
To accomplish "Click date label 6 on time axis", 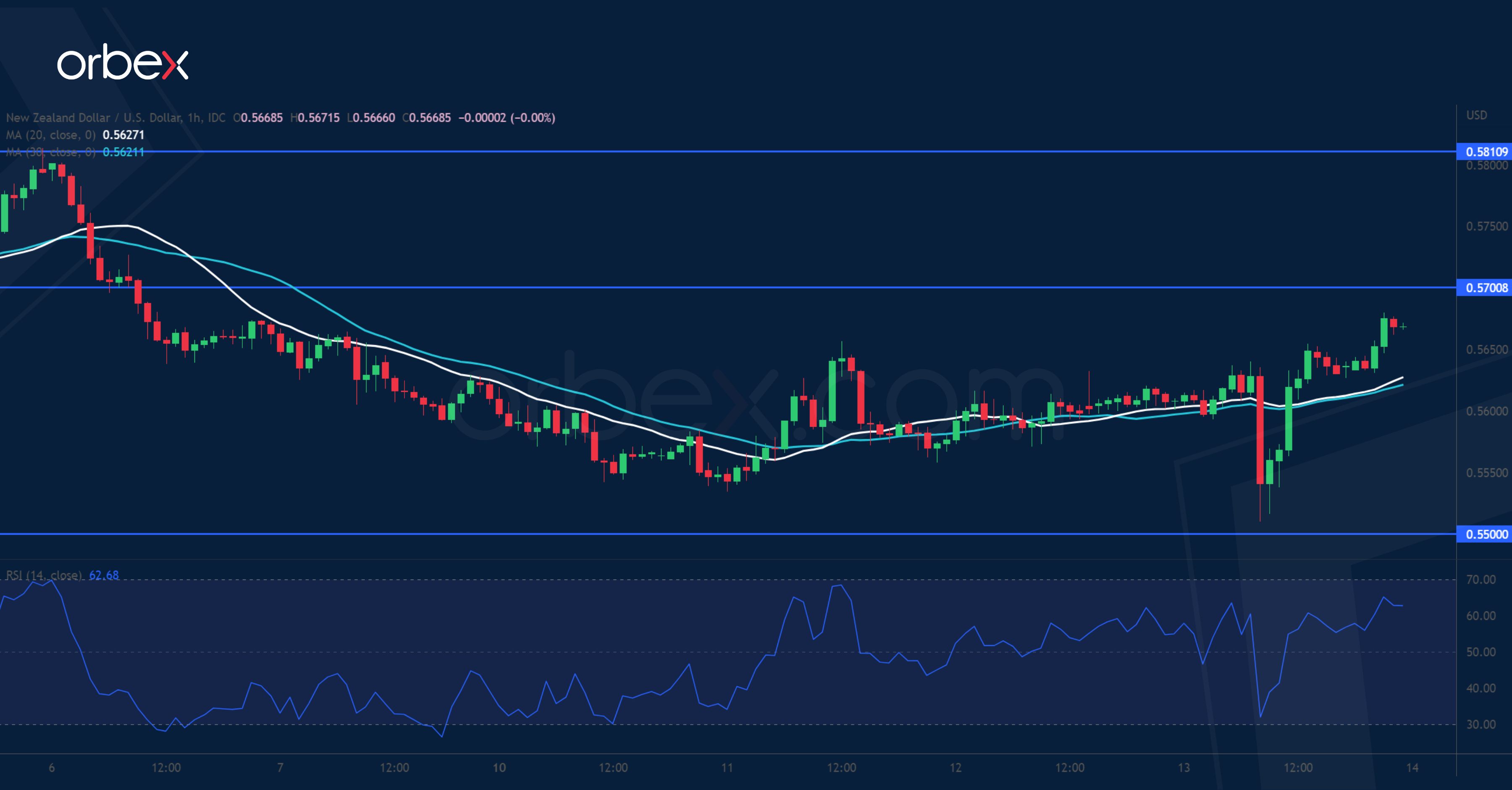I will pos(52,768).
